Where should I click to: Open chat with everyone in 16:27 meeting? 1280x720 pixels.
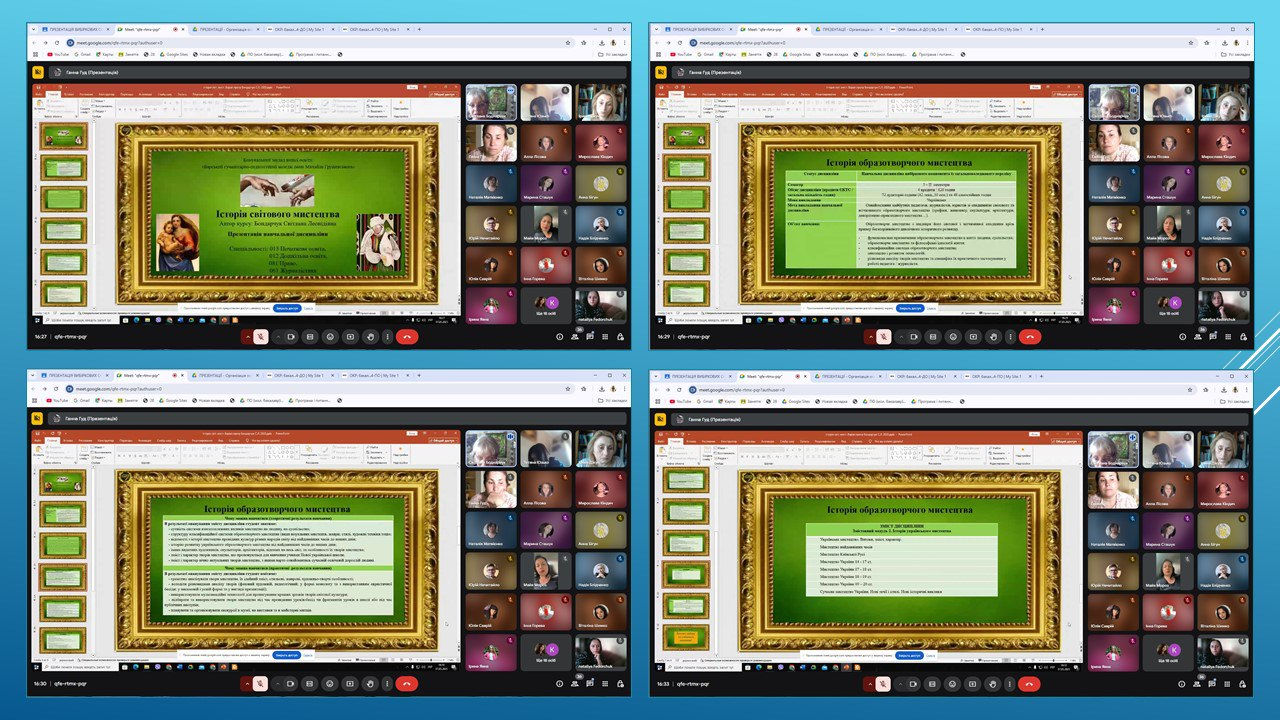click(590, 337)
